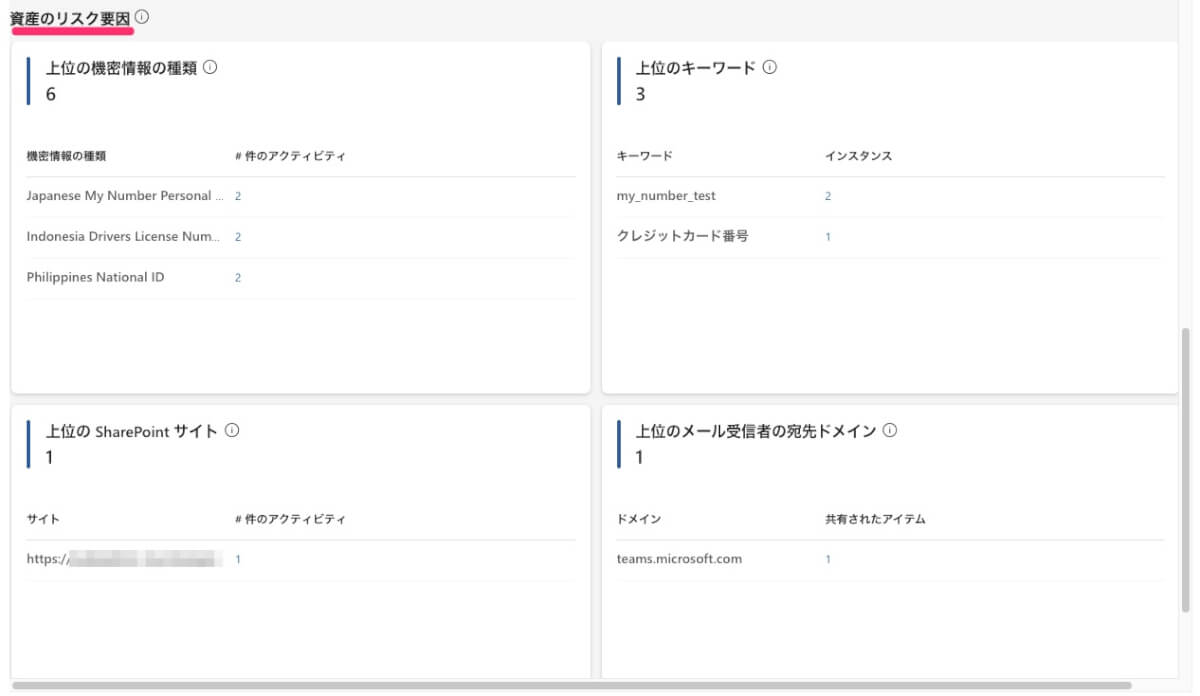The width and height of the screenshot is (1200, 696).
Task: Click info icon beside 上位の SharePoint サイト
Action: click(232, 431)
